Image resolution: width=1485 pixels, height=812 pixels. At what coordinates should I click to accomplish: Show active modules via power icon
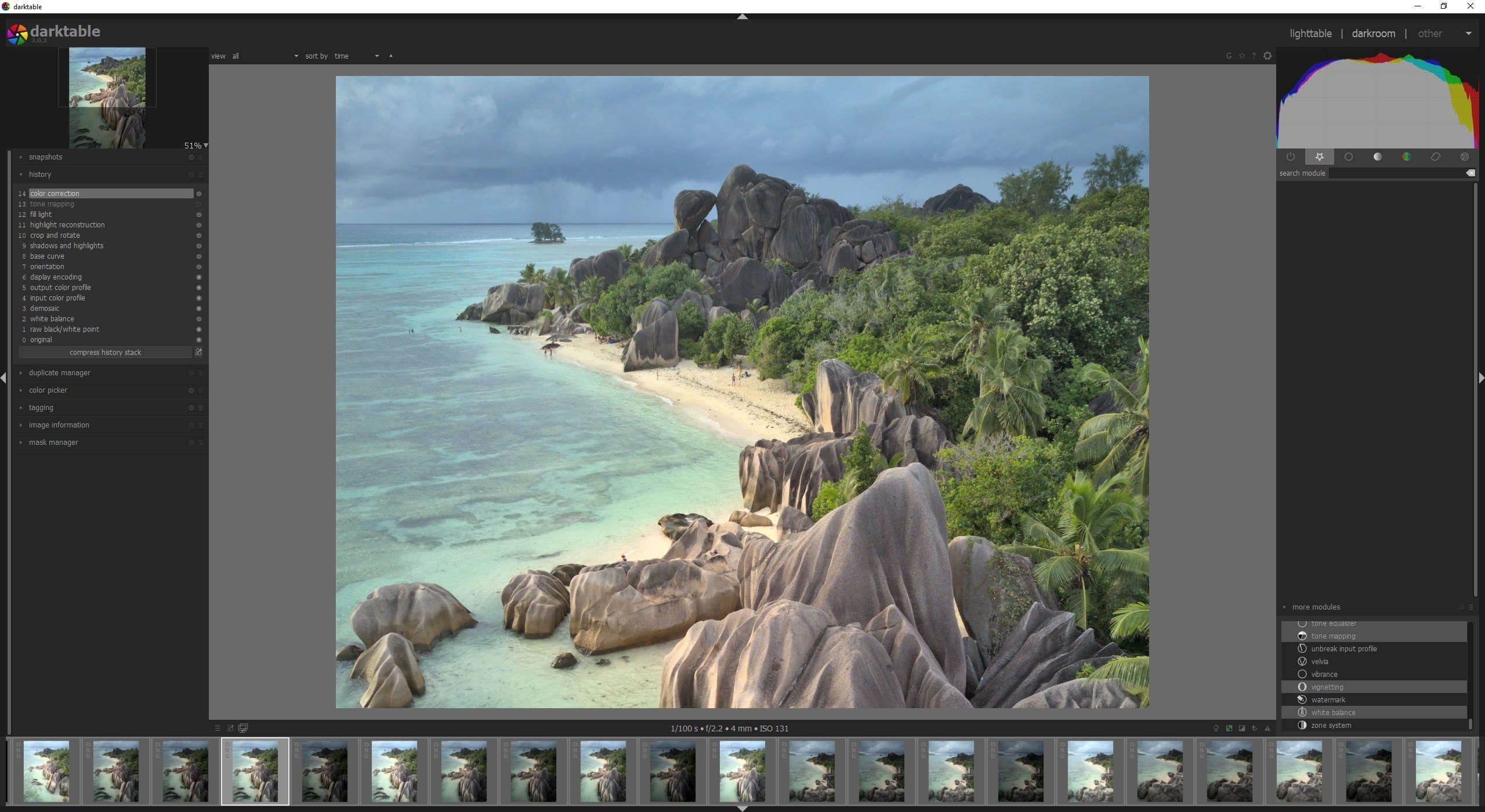[1291, 157]
